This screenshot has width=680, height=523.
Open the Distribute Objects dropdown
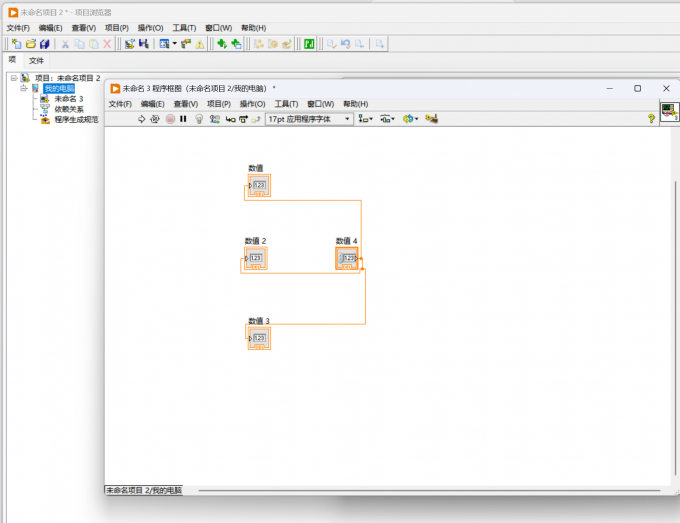(x=387, y=119)
